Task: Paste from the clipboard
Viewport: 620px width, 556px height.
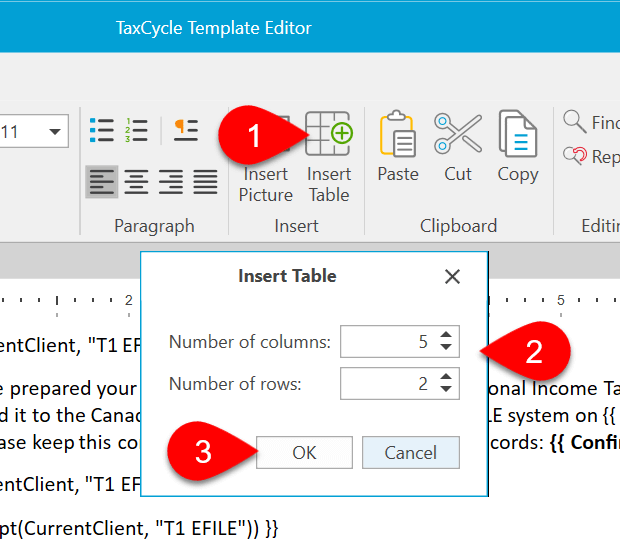Action: pos(398,147)
